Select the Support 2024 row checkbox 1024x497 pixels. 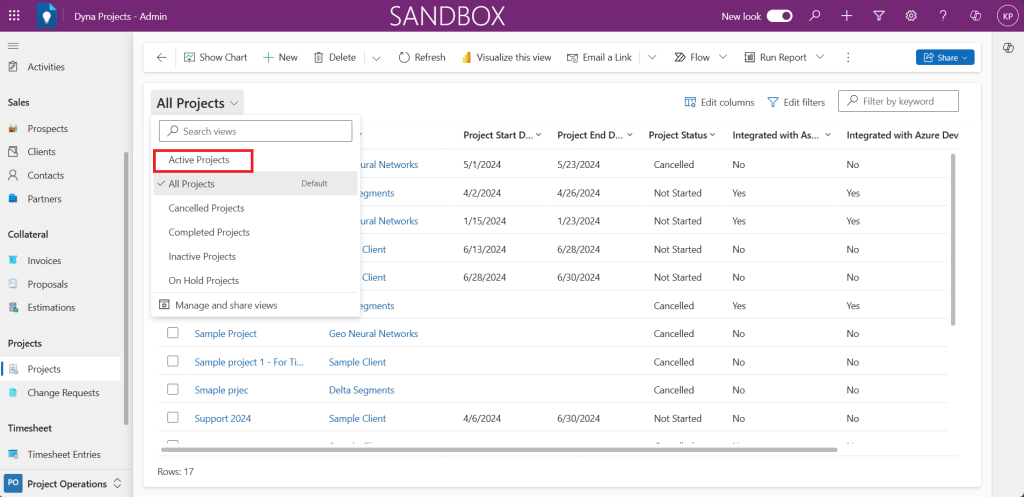[x=173, y=418]
